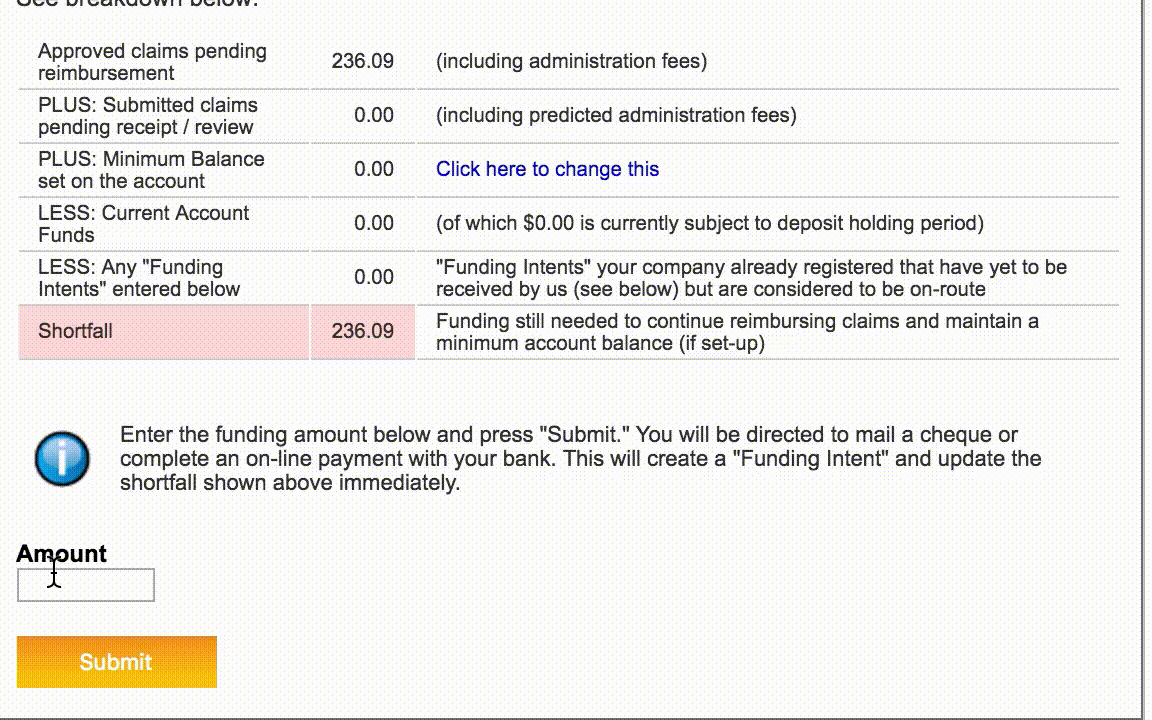
Task: Click 'LESS: Any "Funding Intents" entered below'
Action: pos(139,278)
